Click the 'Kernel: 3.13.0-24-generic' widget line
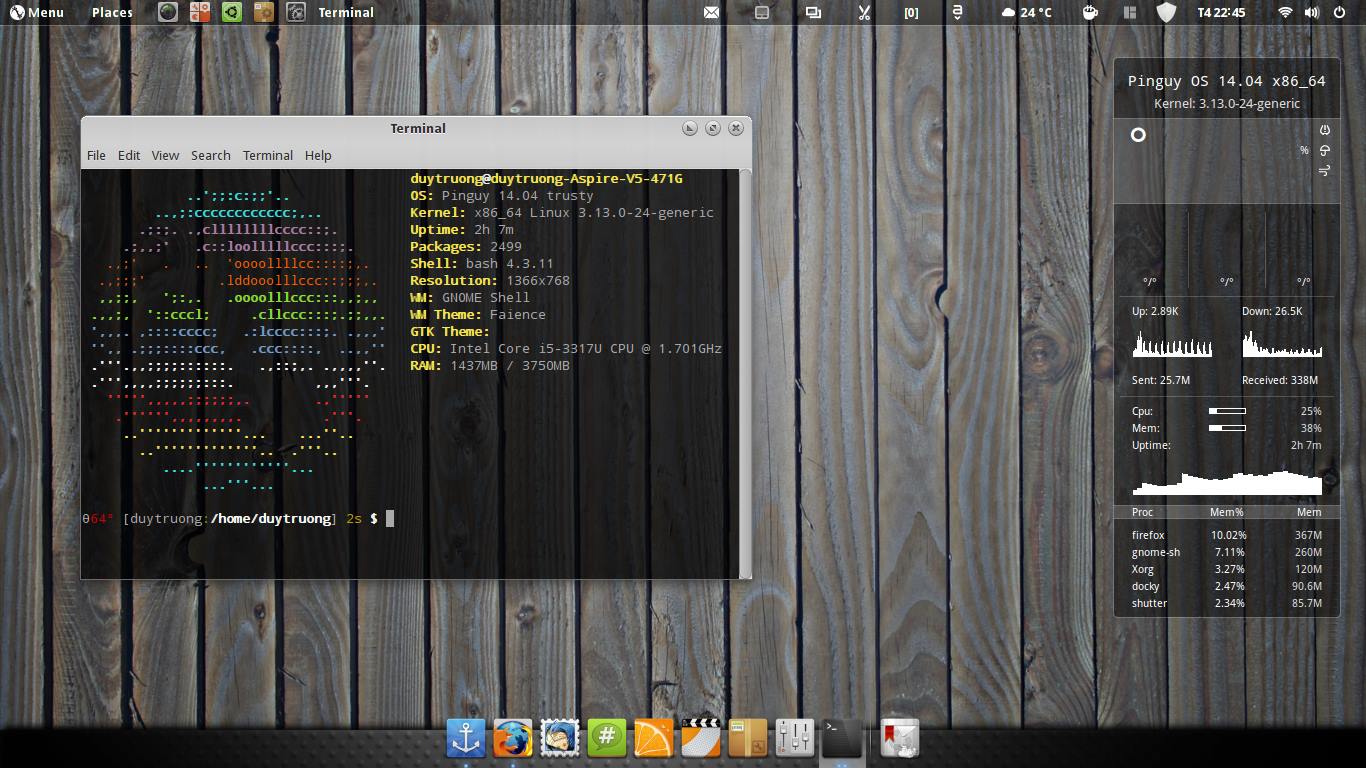The image size is (1366, 768). pyautogui.click(x=1226, y=103)
